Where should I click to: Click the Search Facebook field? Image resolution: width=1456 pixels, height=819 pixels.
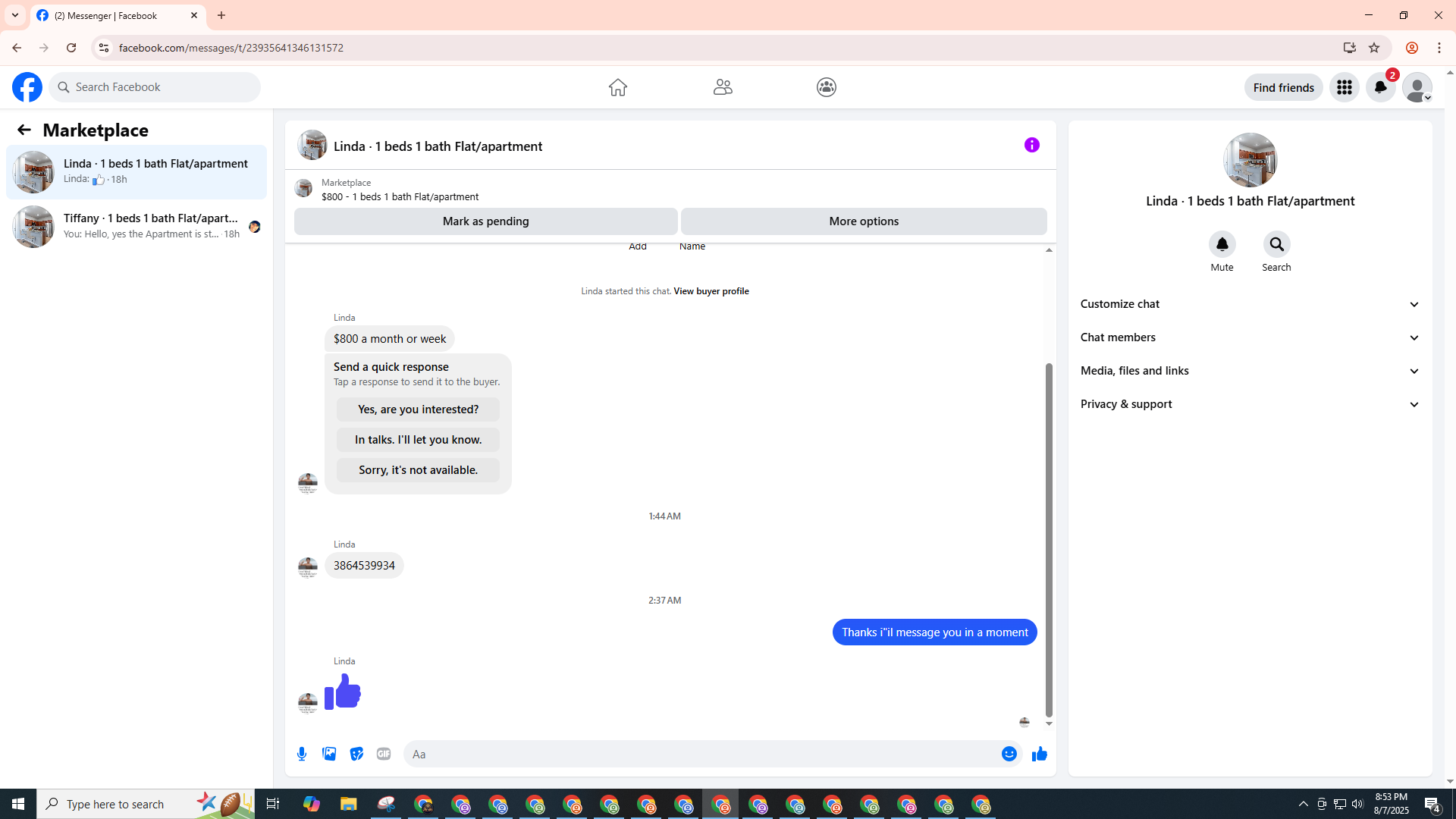(155, 87)
